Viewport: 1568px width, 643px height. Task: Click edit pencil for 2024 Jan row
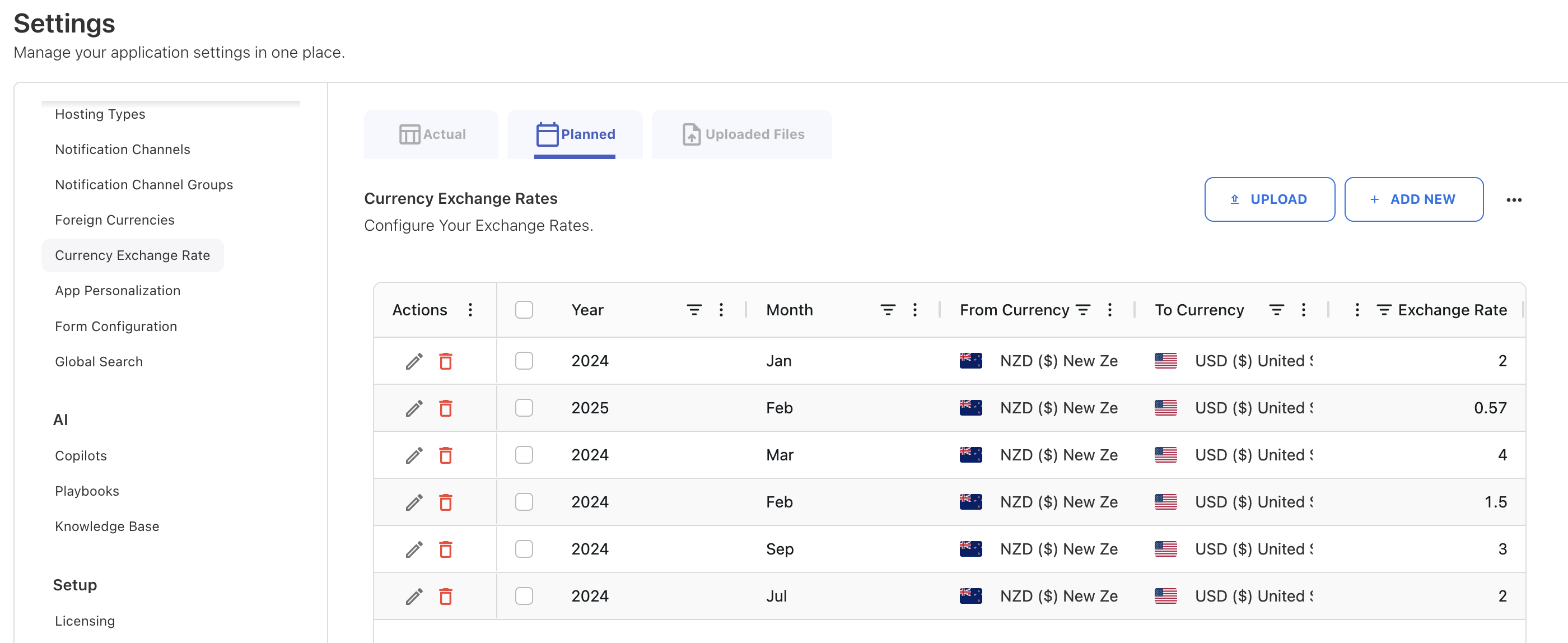[414, 361]
